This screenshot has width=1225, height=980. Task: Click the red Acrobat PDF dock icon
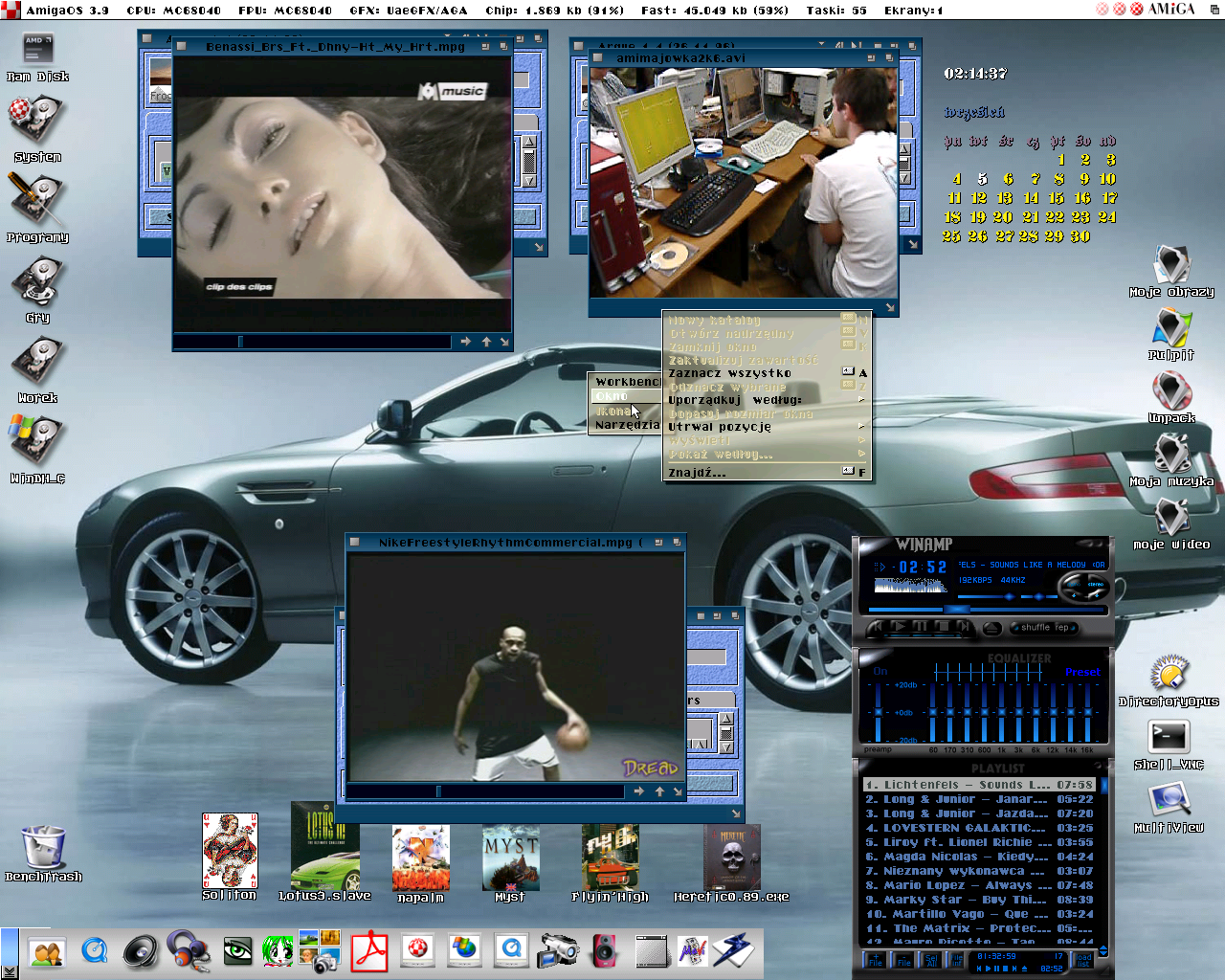(x=369, y=952)
